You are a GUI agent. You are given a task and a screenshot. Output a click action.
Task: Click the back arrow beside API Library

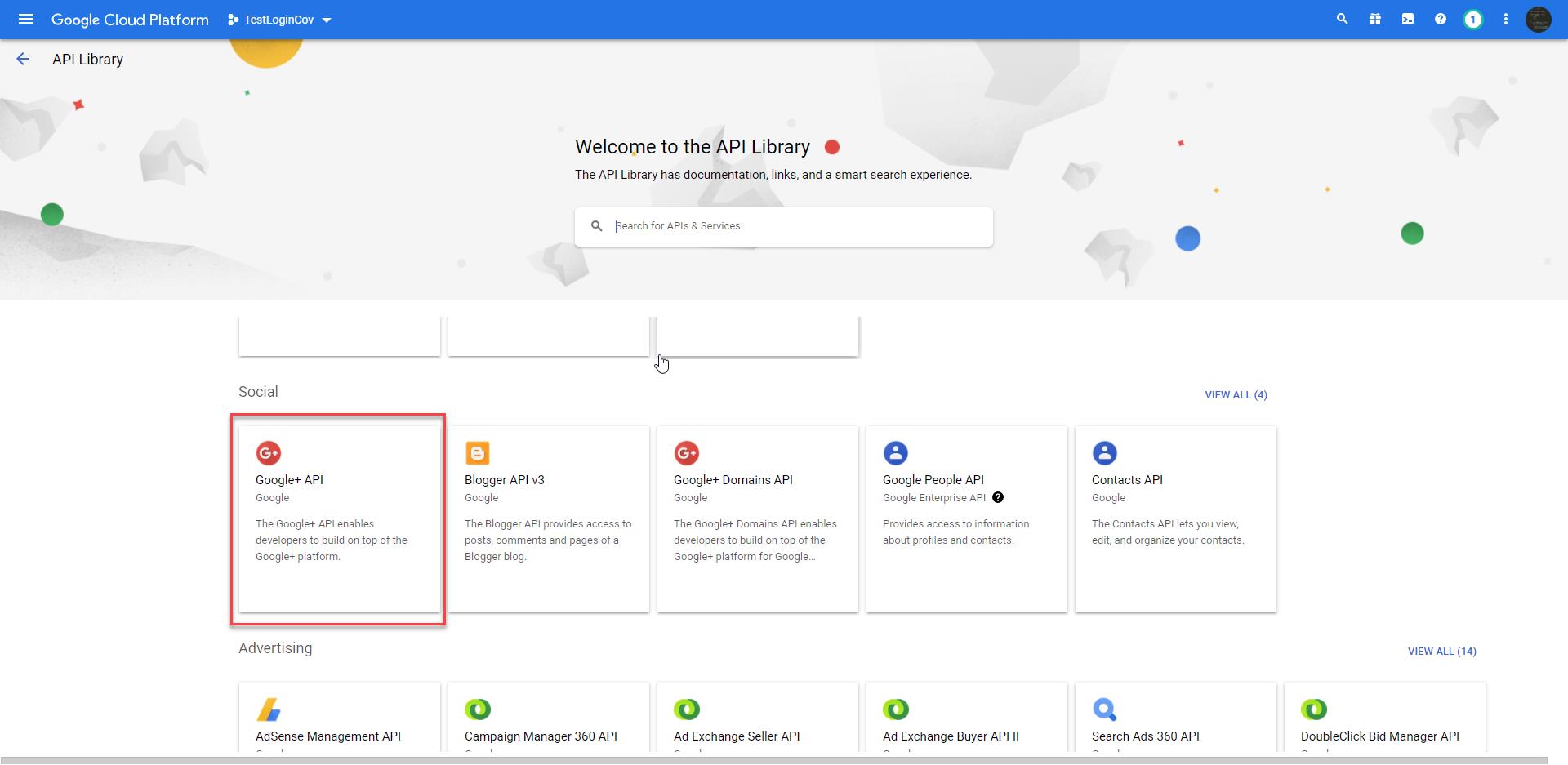(23, 59)
